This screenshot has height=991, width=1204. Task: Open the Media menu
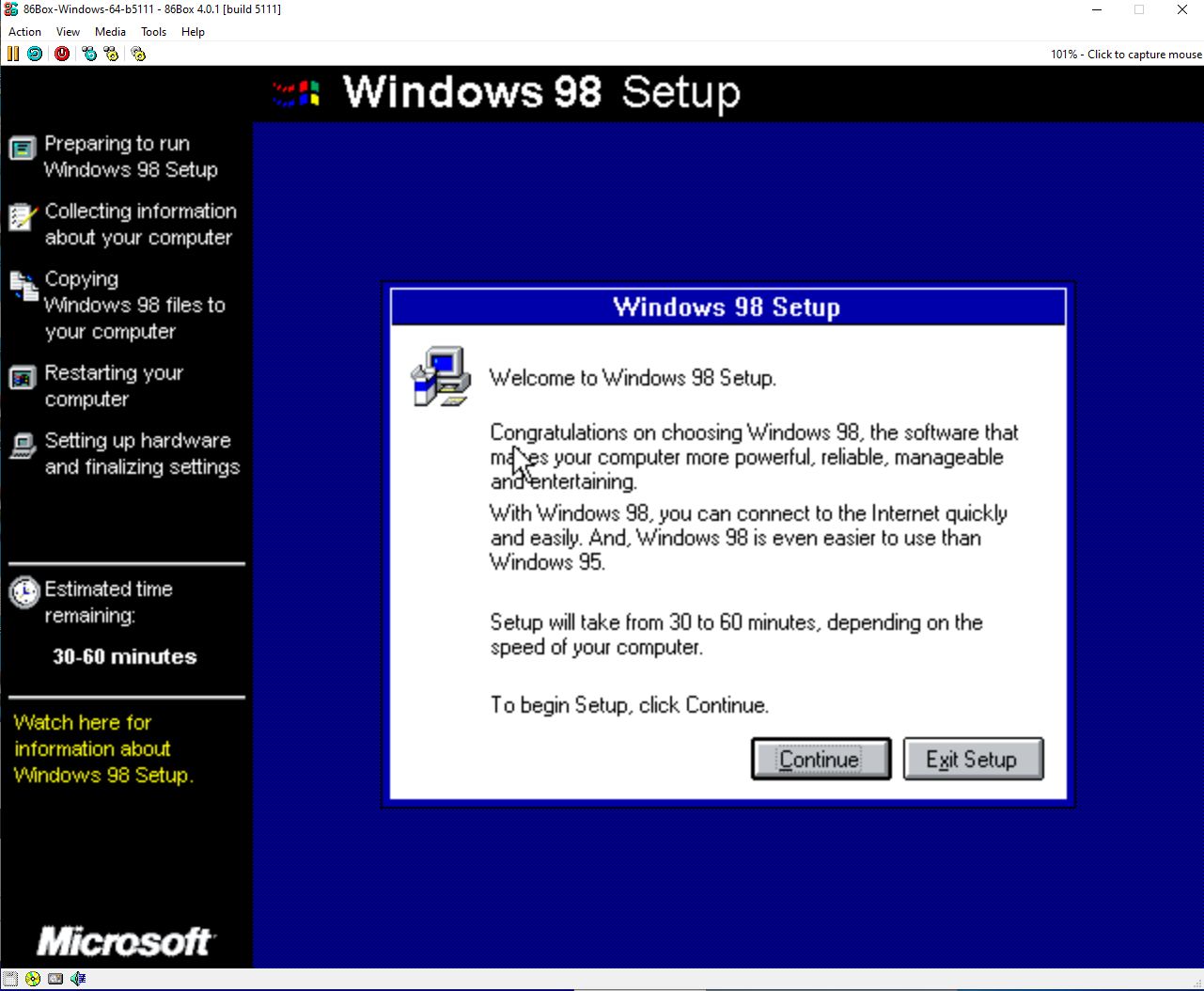point(110,31)
